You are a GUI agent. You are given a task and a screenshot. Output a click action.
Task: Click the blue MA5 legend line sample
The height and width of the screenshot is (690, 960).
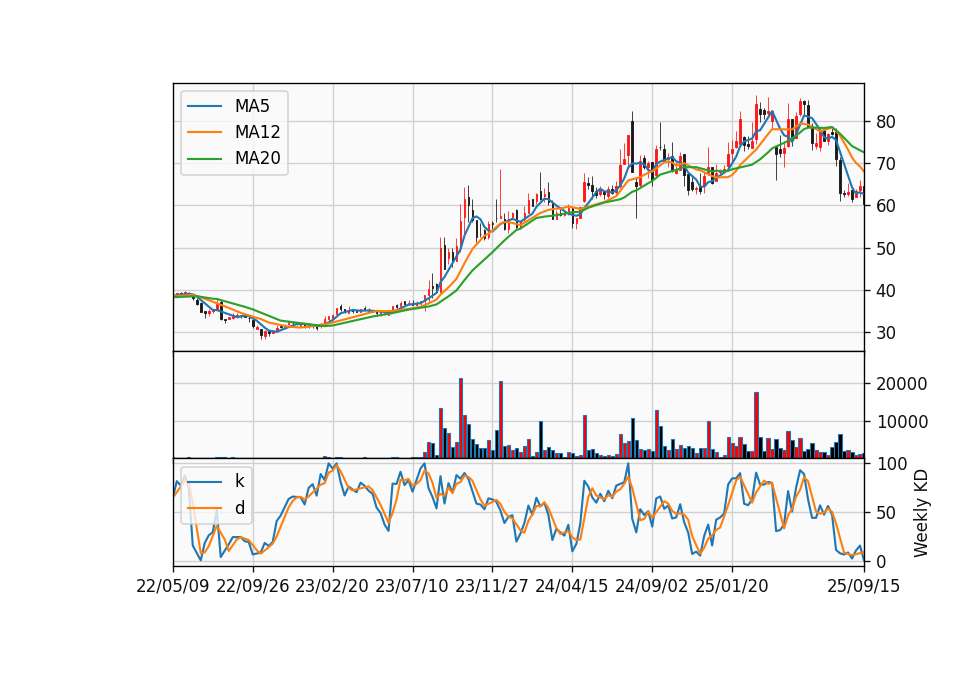click(x=204, y=106)
